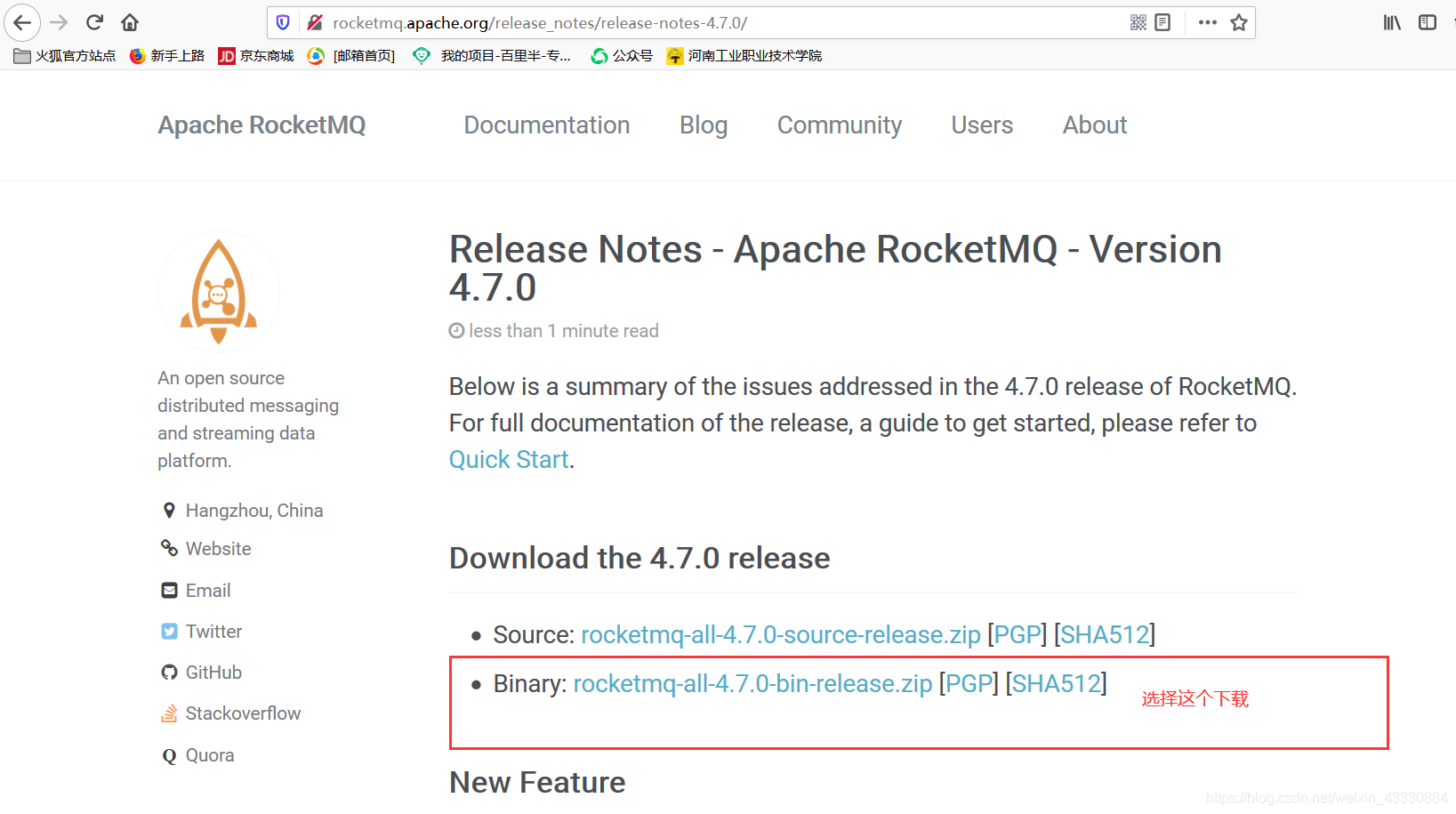Screen dimensions: 1456x814
Task: Open the Website sidebar link
Action: [219, 549]
